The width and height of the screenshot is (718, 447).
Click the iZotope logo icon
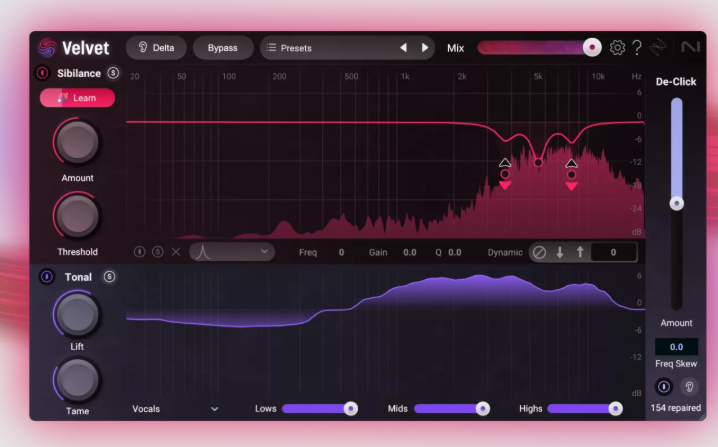658,47
